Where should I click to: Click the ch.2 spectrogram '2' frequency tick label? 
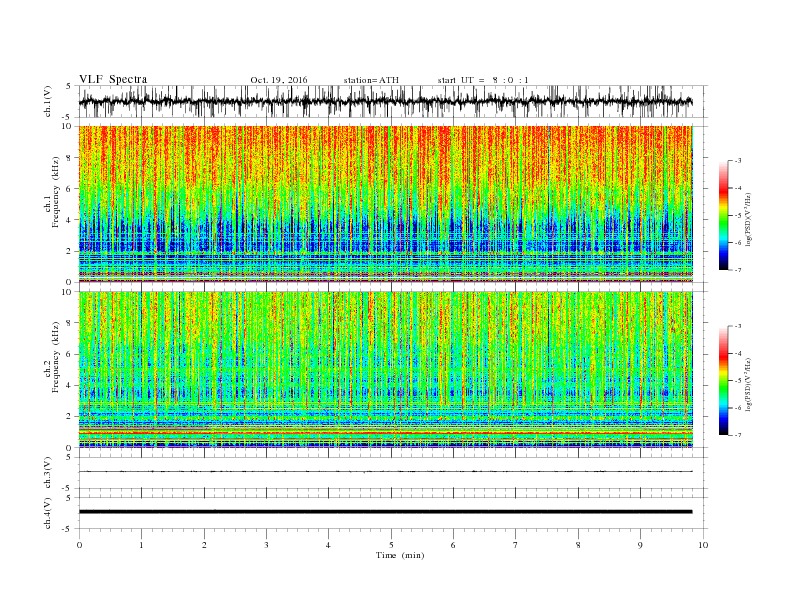coord(71,417)
